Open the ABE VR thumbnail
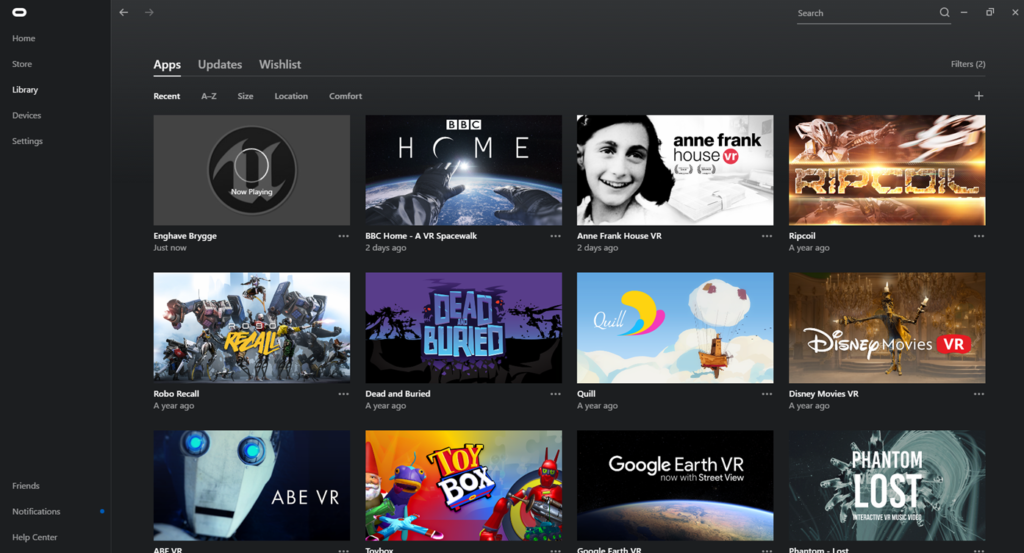1024x553 pixels. [251, 485]
